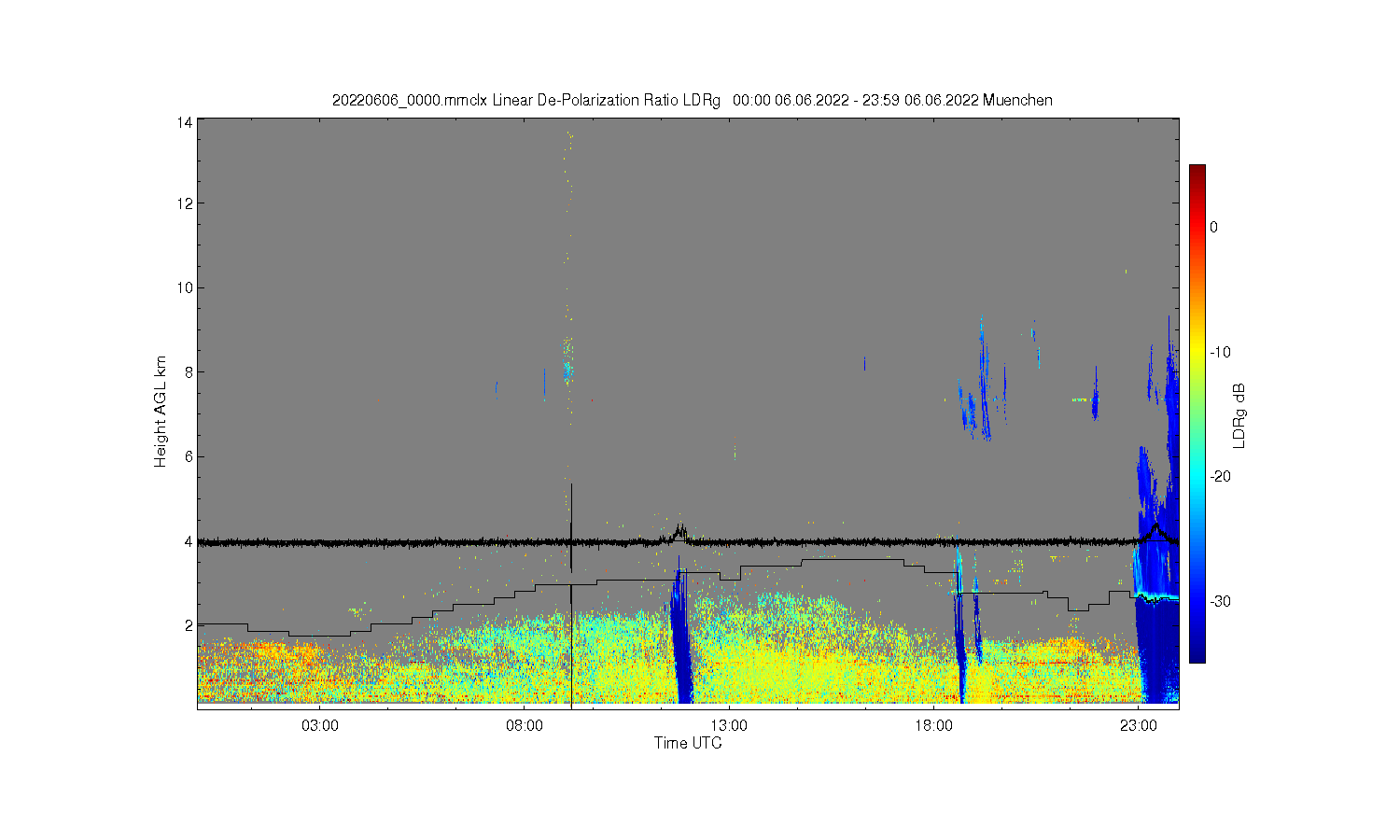Click the 2 height tick label

[x=189, y=625]
